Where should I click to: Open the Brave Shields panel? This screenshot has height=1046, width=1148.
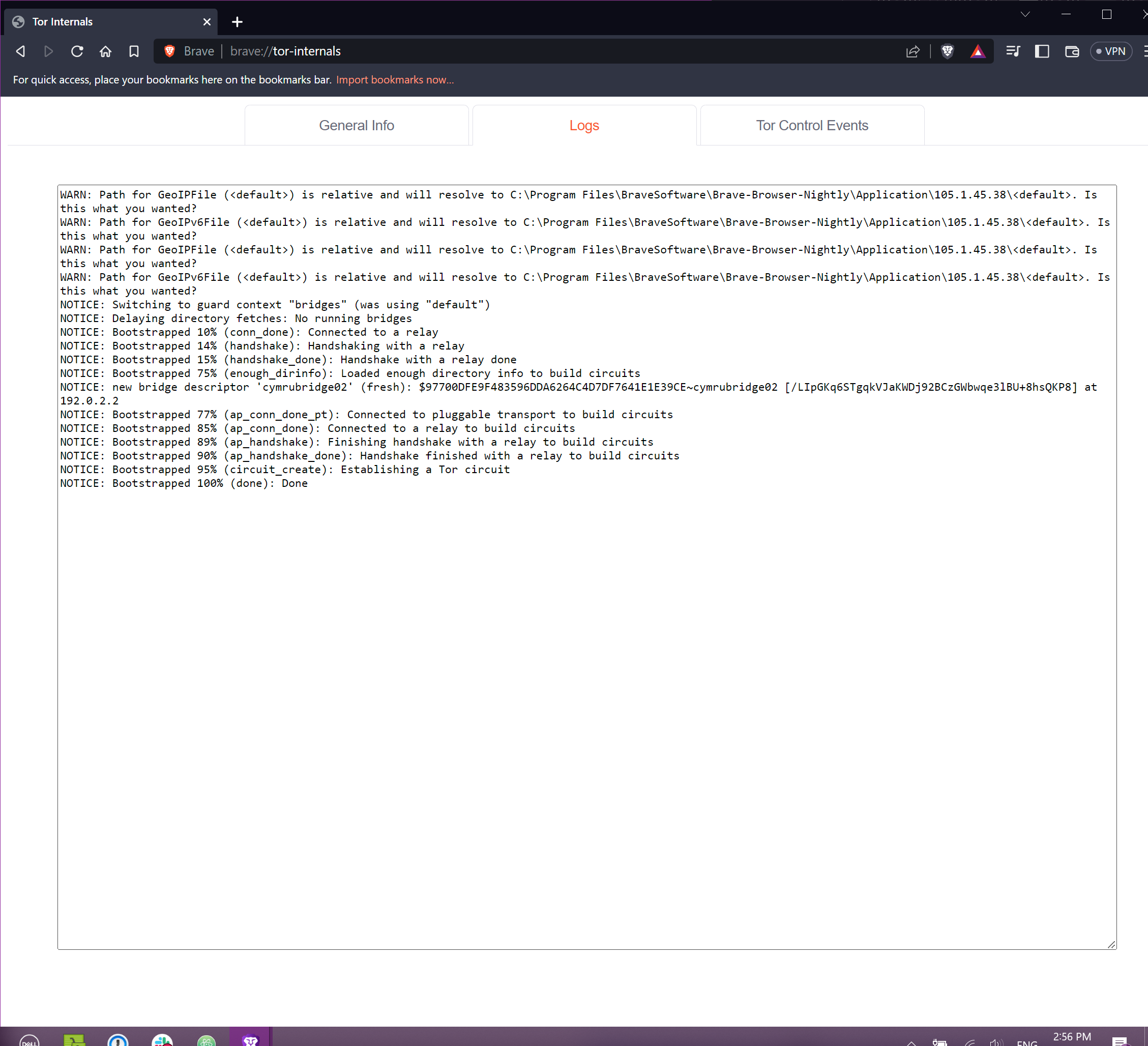click(x=947, y=51)
